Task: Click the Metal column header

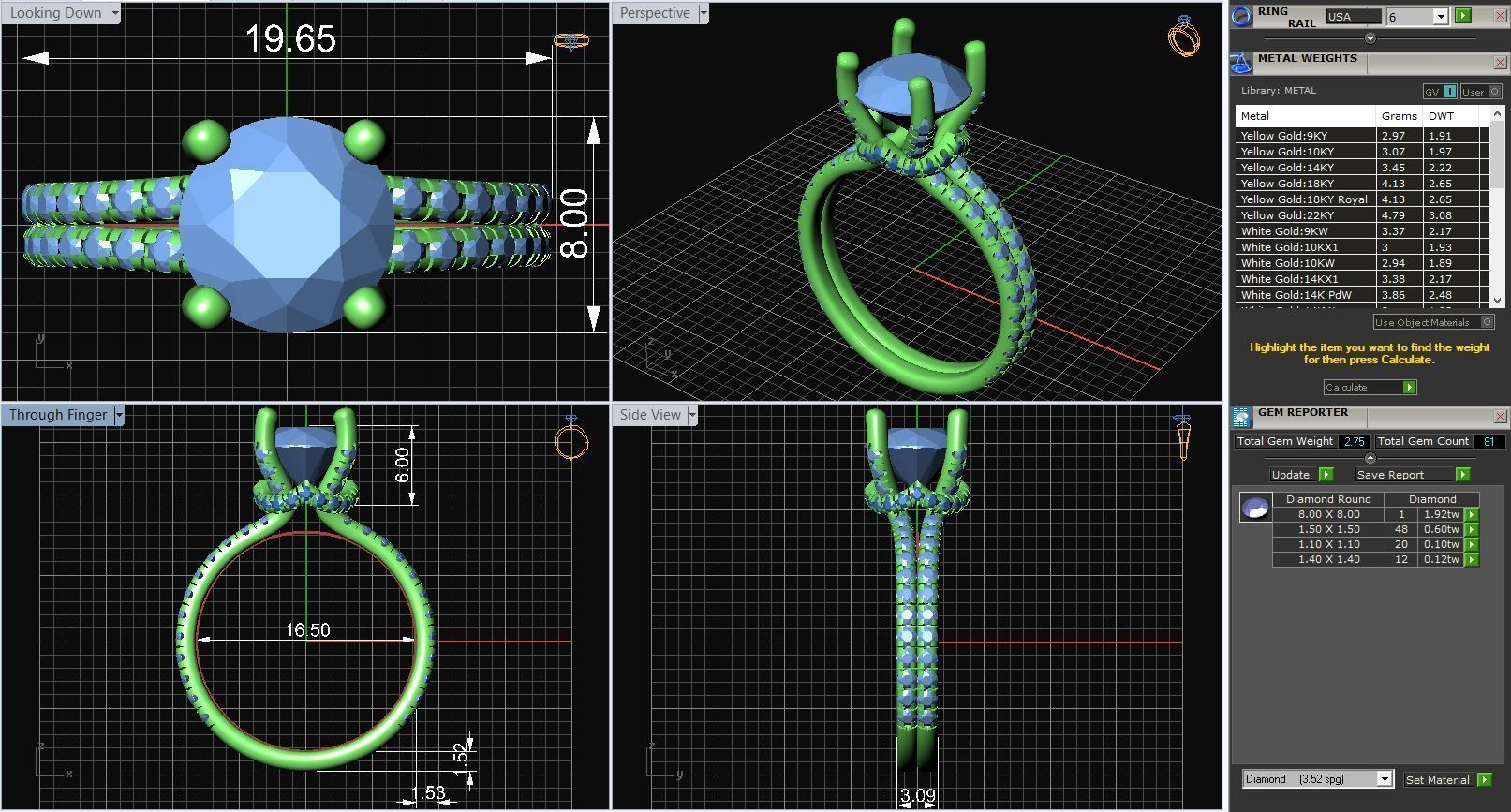Action: 1306,116
